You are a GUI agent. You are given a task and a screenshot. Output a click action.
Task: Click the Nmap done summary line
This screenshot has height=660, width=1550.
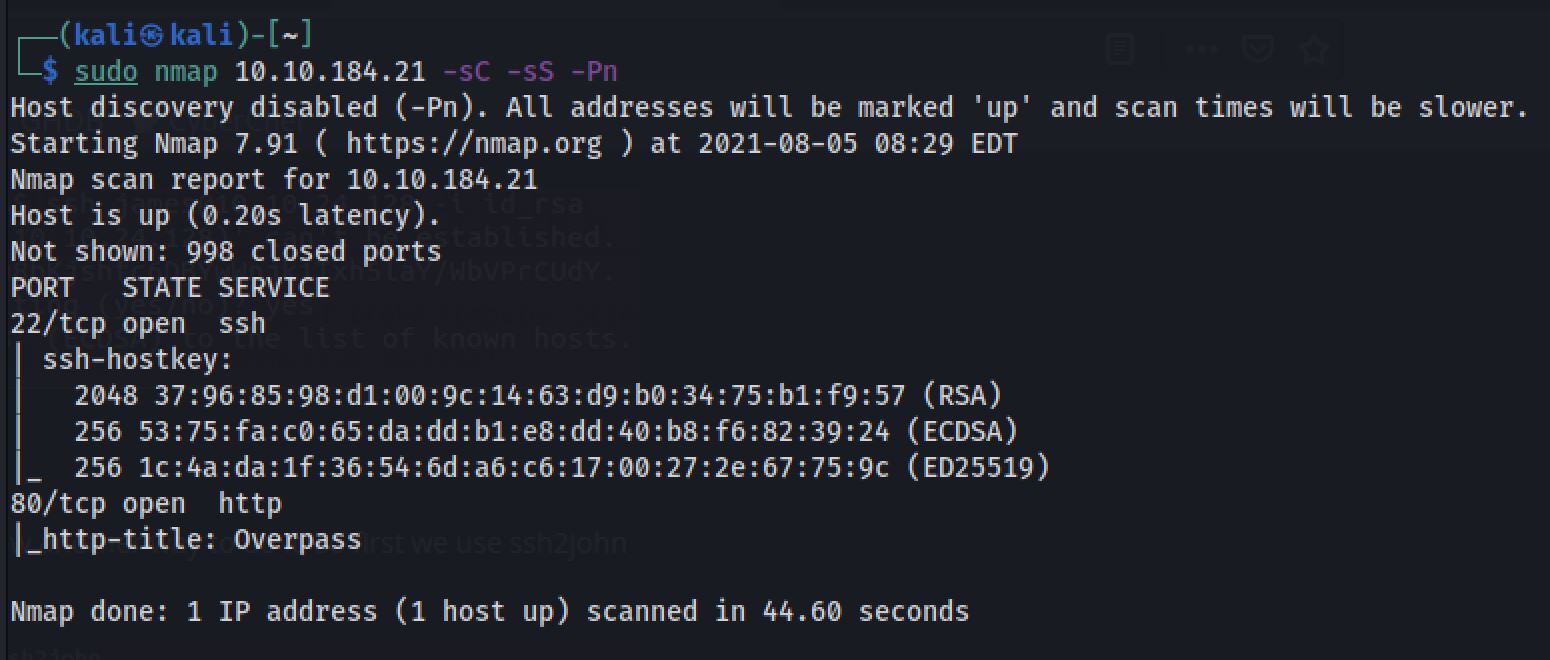(490, 612)
